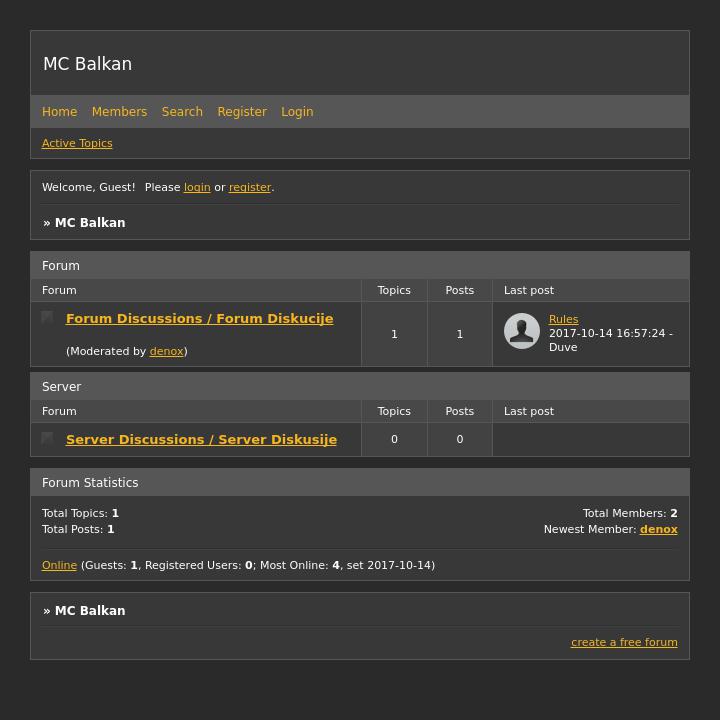This screenshot has height=720, width=720.
Task: Go to the Search page
Action: click(182, 112)
